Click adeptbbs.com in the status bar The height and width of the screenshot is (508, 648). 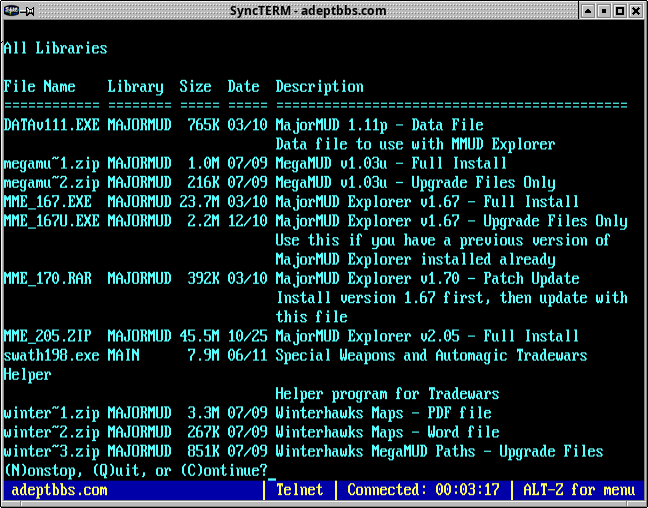(60, 490)
